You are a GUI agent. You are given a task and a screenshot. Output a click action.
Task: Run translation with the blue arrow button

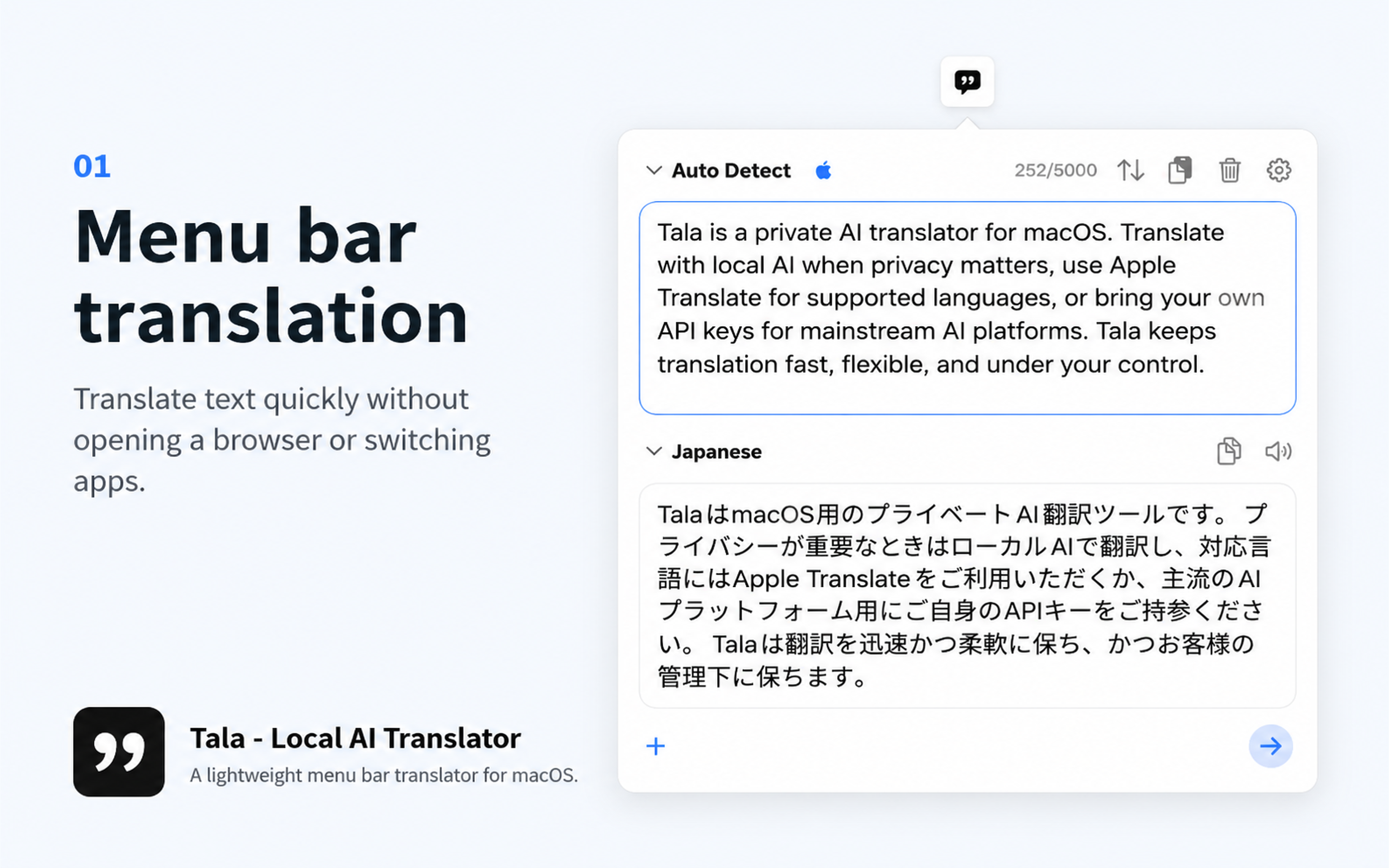click(x=1271, y=746)
